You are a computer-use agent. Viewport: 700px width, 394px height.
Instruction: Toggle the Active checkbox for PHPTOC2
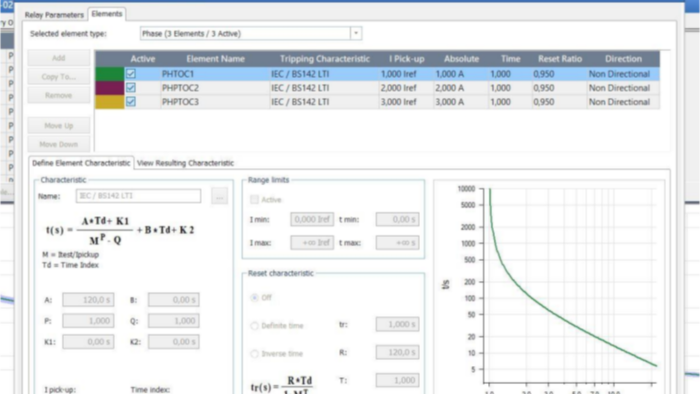click(x=130, y=88)
